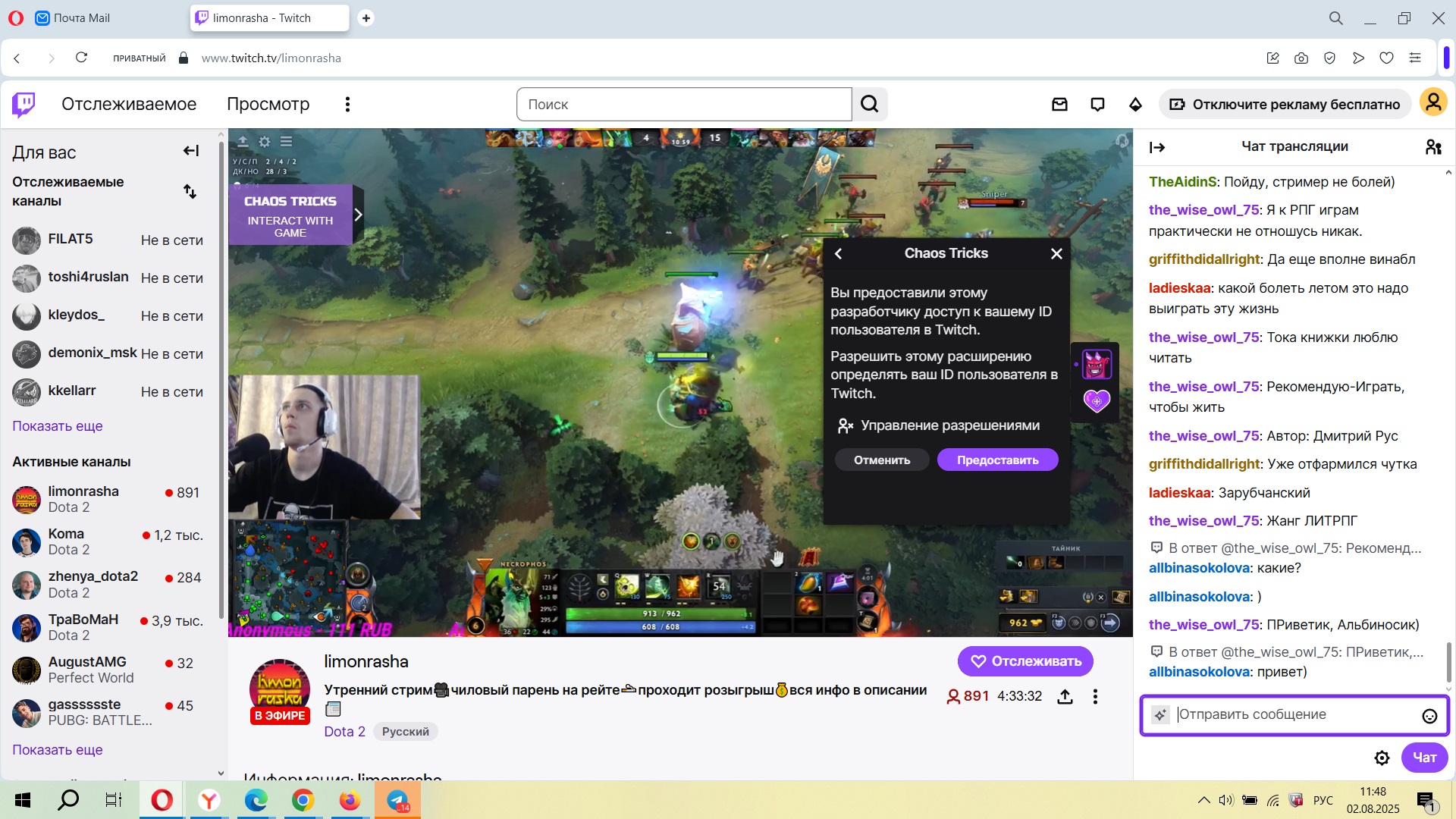Open chat settings gear icon
The height and width of the screenshot is (819, 1456).
coord(1382,758)
